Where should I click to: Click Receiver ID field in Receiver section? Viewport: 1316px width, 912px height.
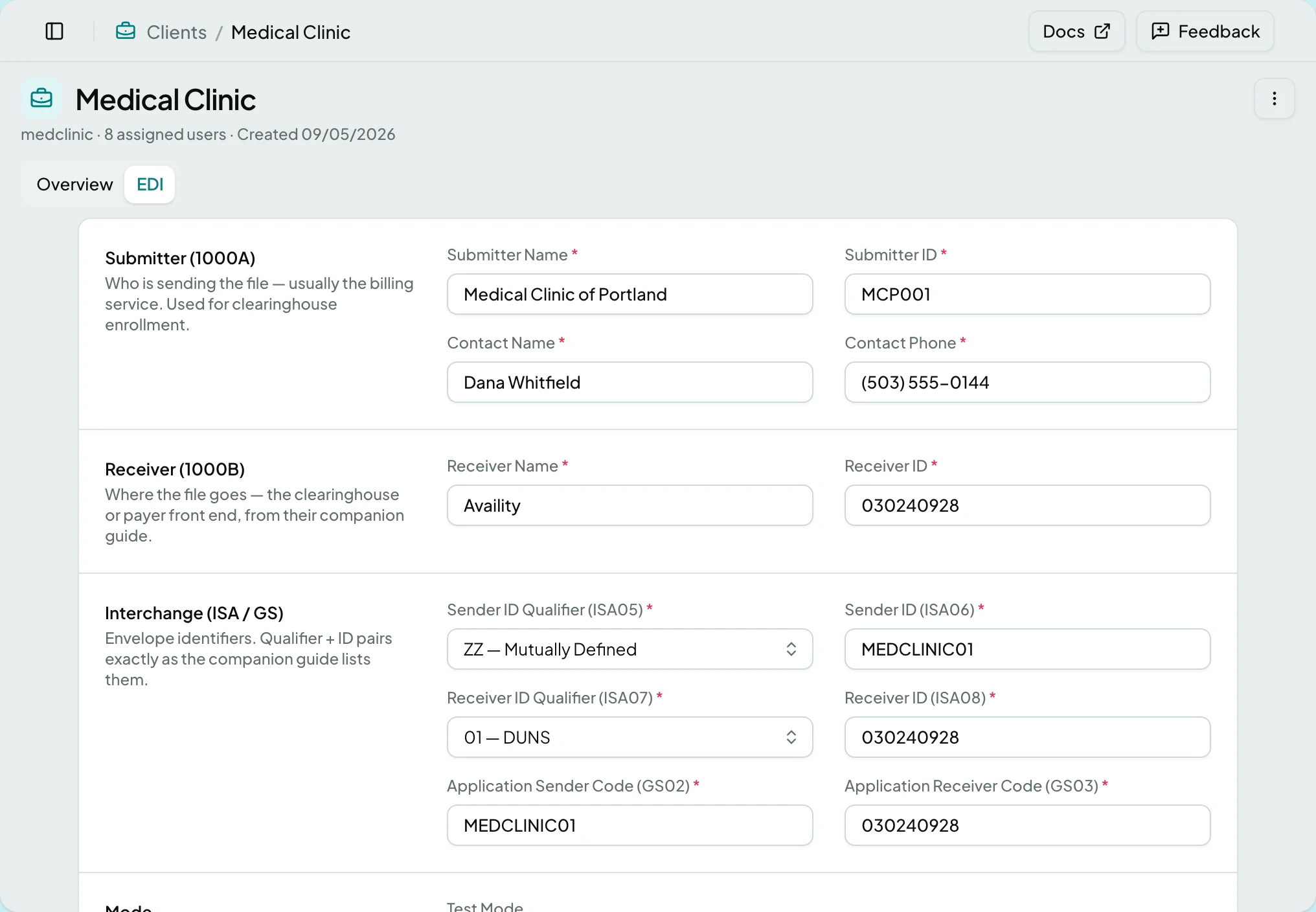(x=1027, y=505)
